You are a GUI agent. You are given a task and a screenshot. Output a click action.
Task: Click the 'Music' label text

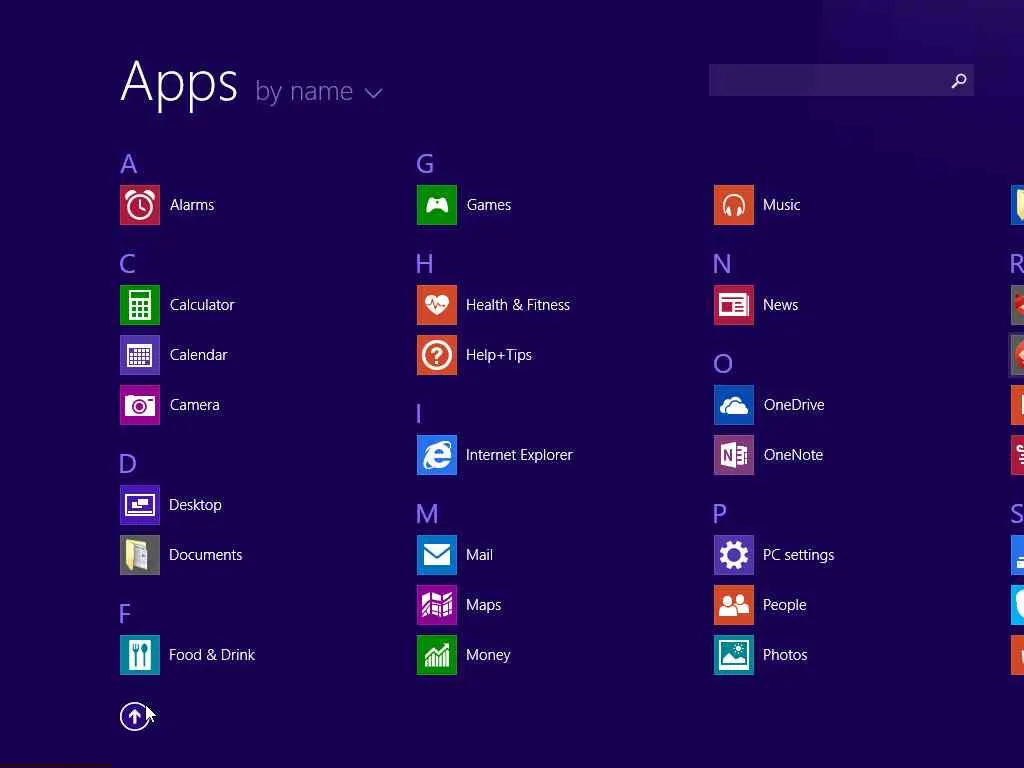(781, 205)
